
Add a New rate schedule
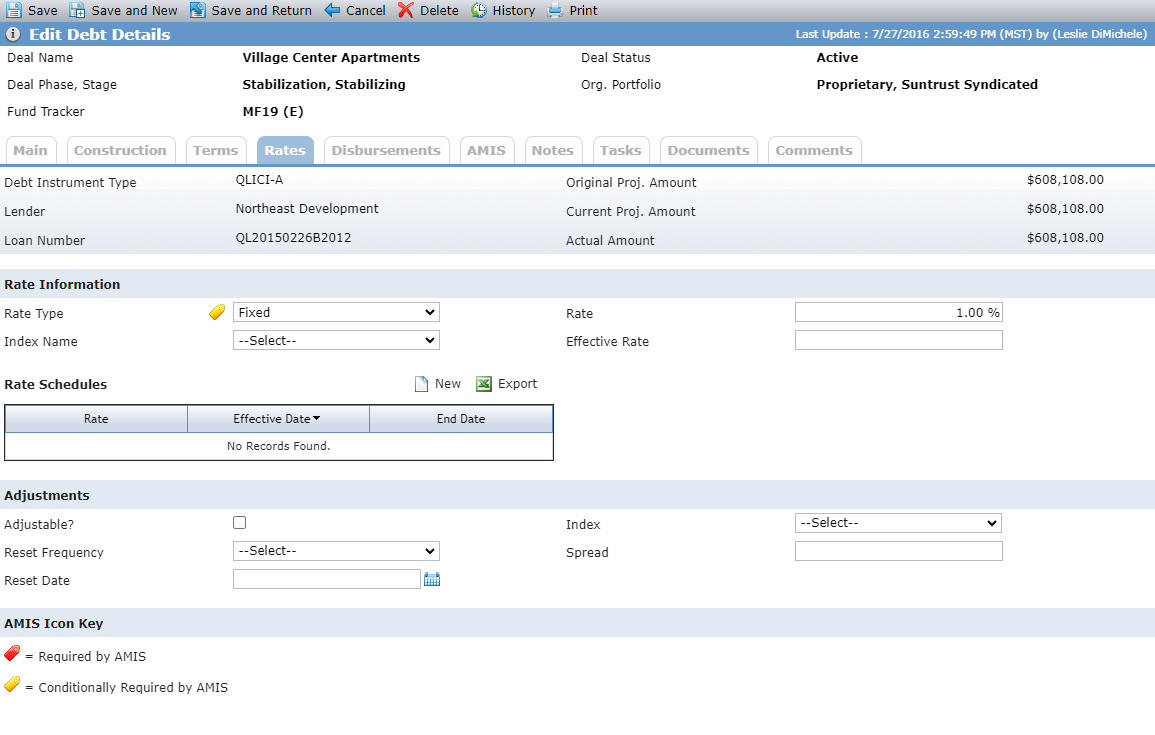click(438, 384)
